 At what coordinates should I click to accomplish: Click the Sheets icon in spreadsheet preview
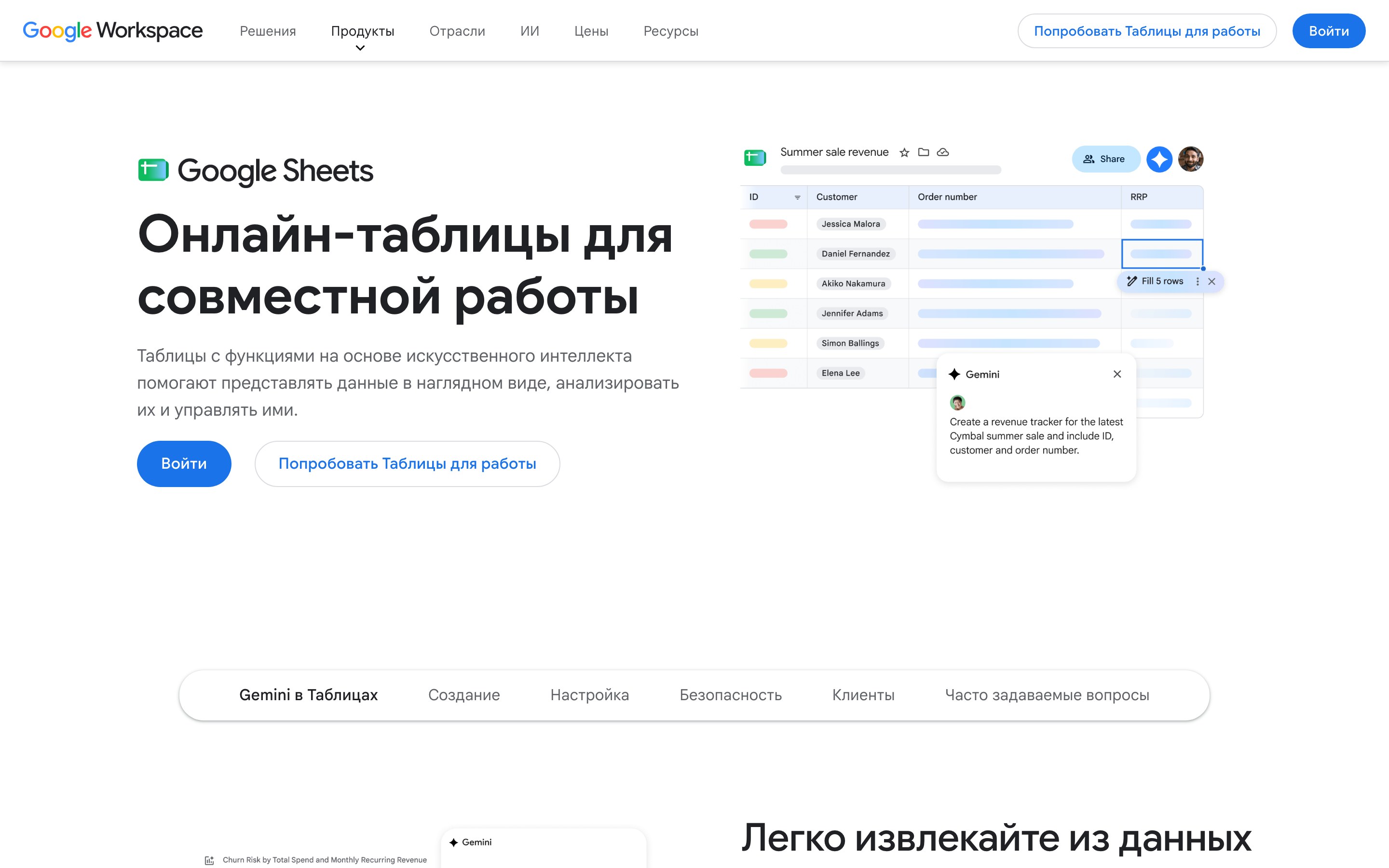(x=755, y=157)
